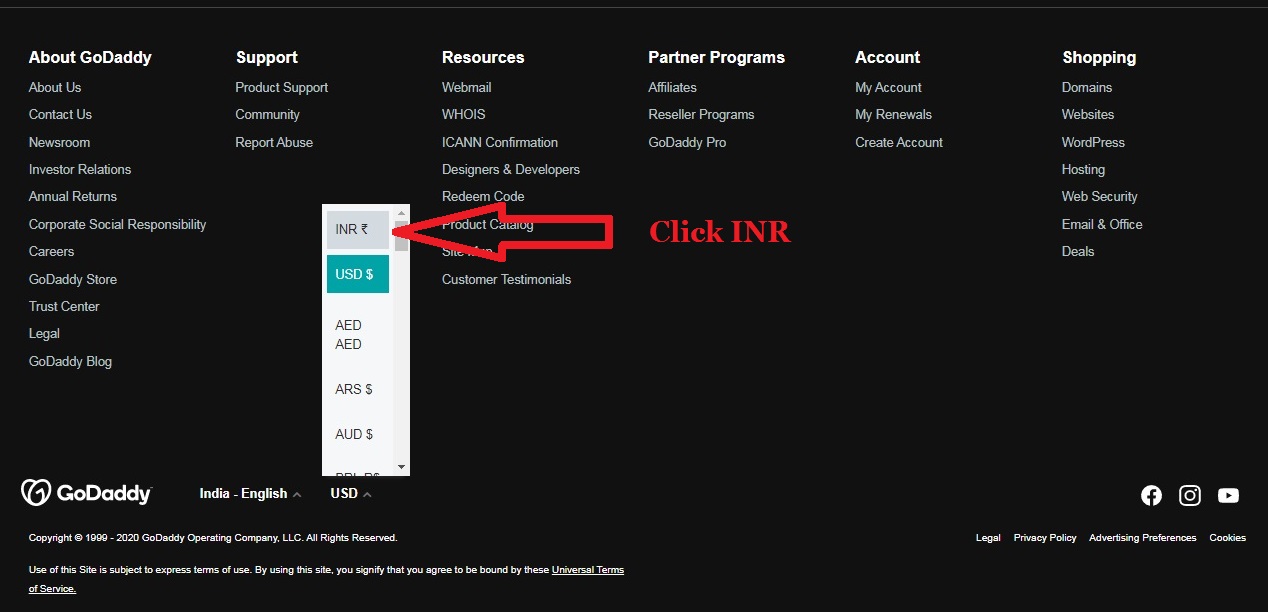Open Universal Terms of Service link
Viewport: 1268px width, 612px height.
click(588, 570)
